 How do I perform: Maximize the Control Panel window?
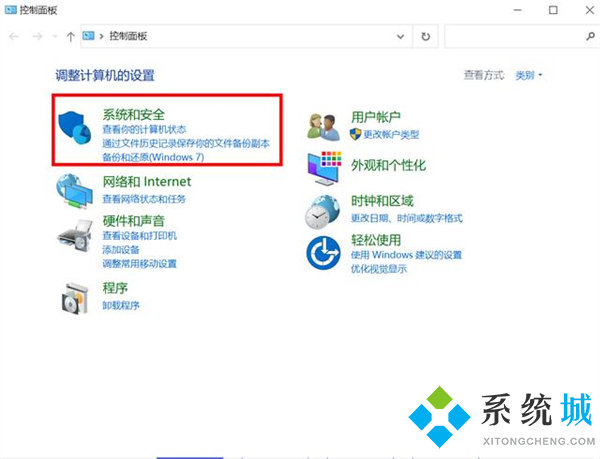553,10
